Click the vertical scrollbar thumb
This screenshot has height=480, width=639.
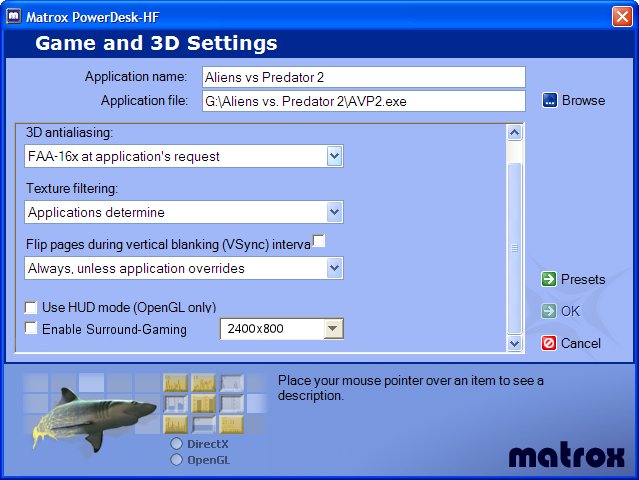(514, 248)
